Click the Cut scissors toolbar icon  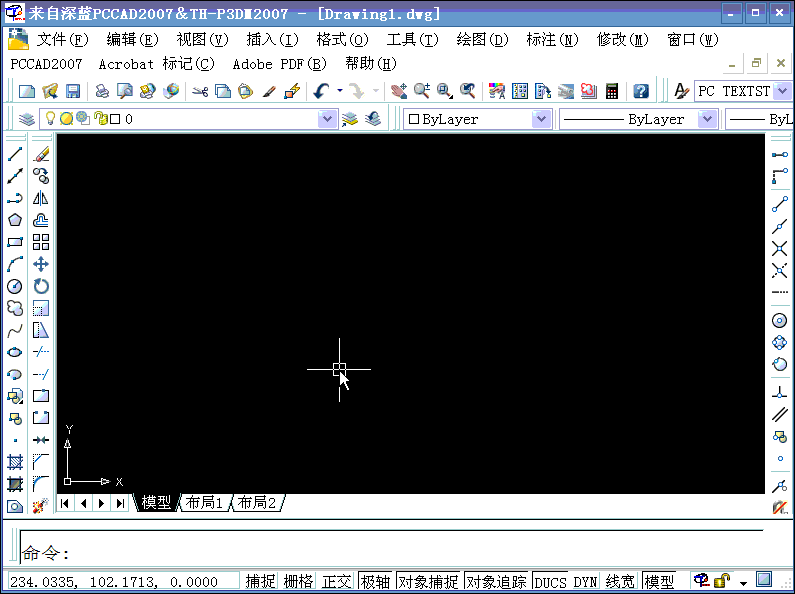click(200, 91)
